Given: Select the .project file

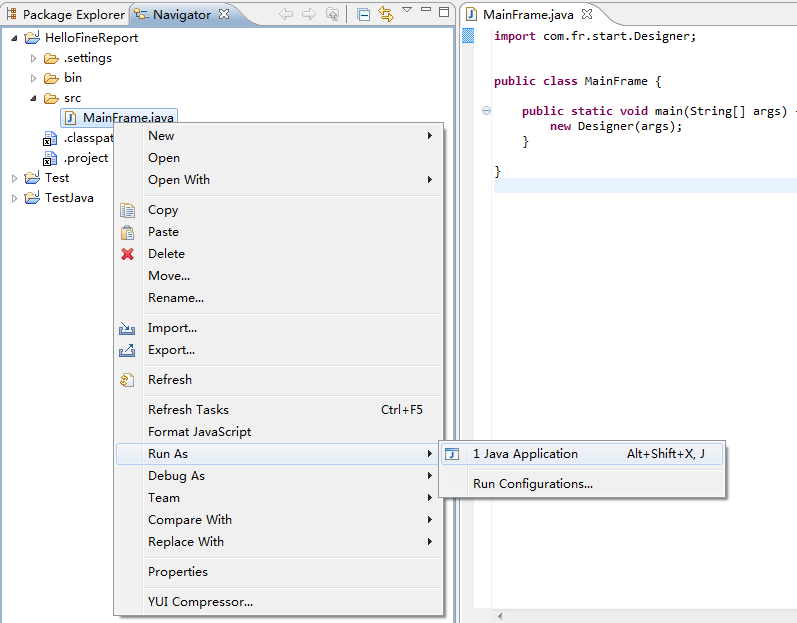Looking at the screenshot, I should [86, 158].
